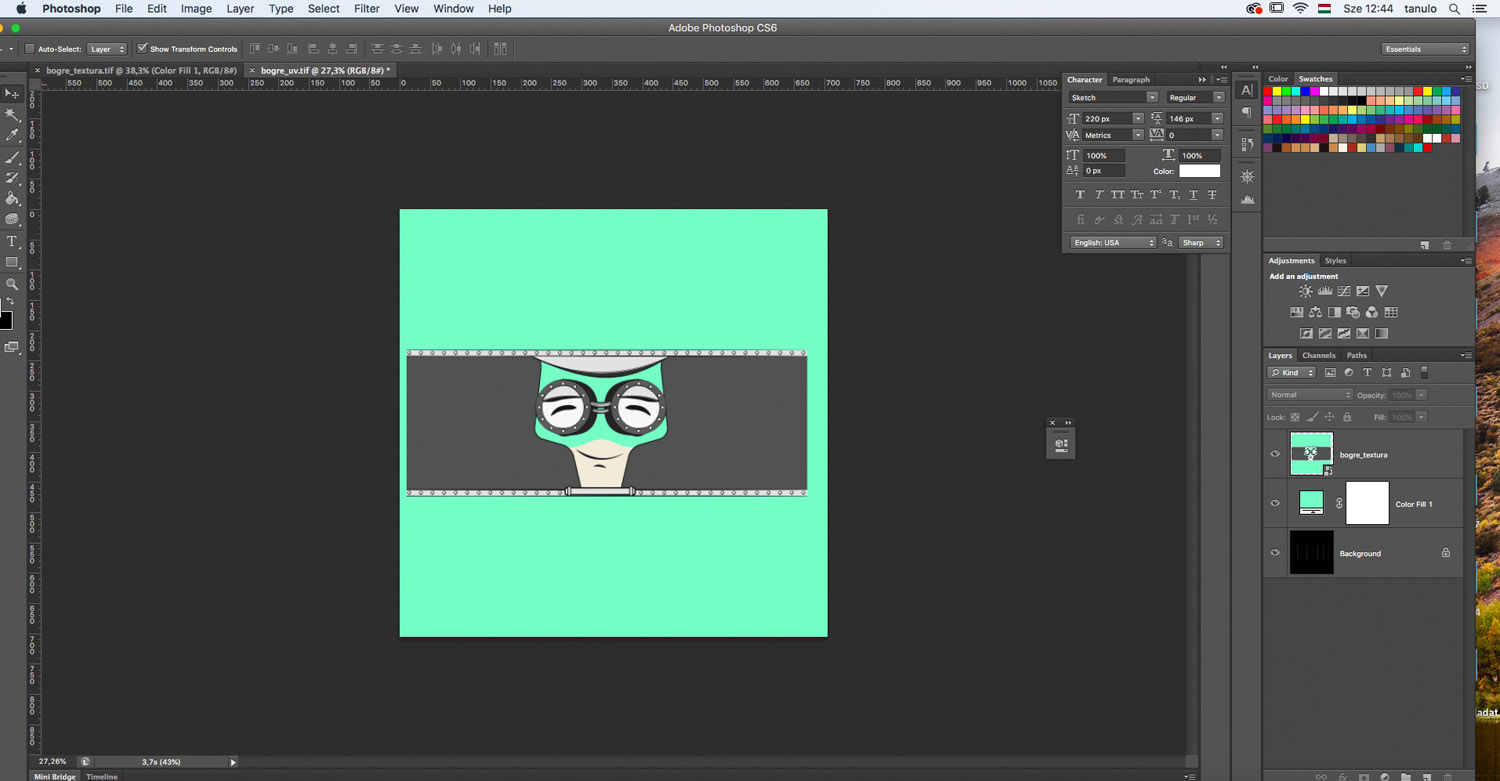1500x781 pixels.
Task: Switch to the Channels tab
Action: [x=1318, y=356]
